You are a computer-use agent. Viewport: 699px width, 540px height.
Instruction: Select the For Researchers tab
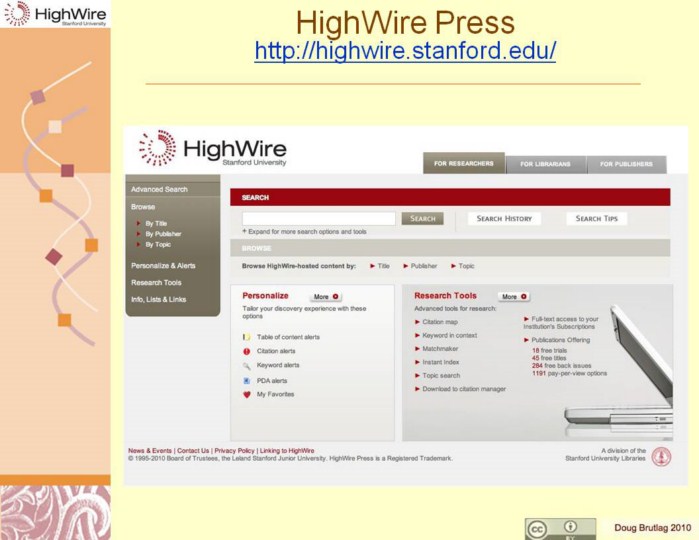tap(464, 164)
